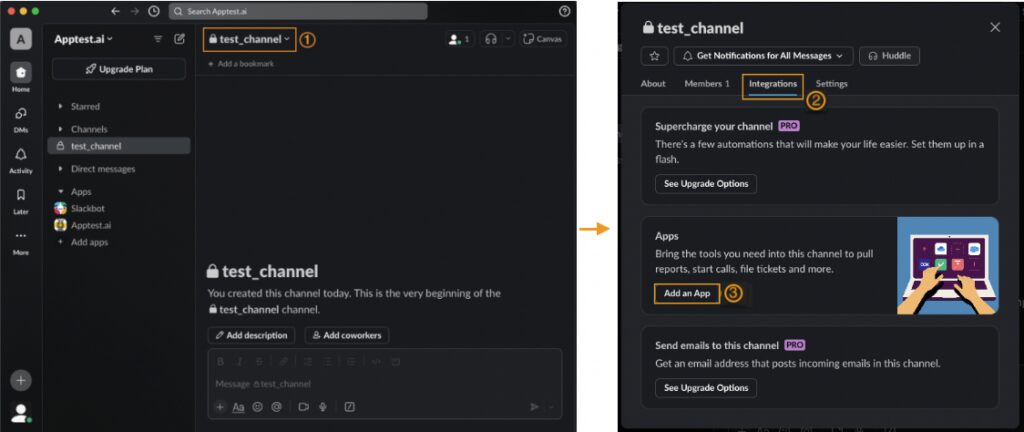The width and height of the screenshot is (1024, 432).
Task: Click the emoji picker icon
Action: [x=257, y=407]
